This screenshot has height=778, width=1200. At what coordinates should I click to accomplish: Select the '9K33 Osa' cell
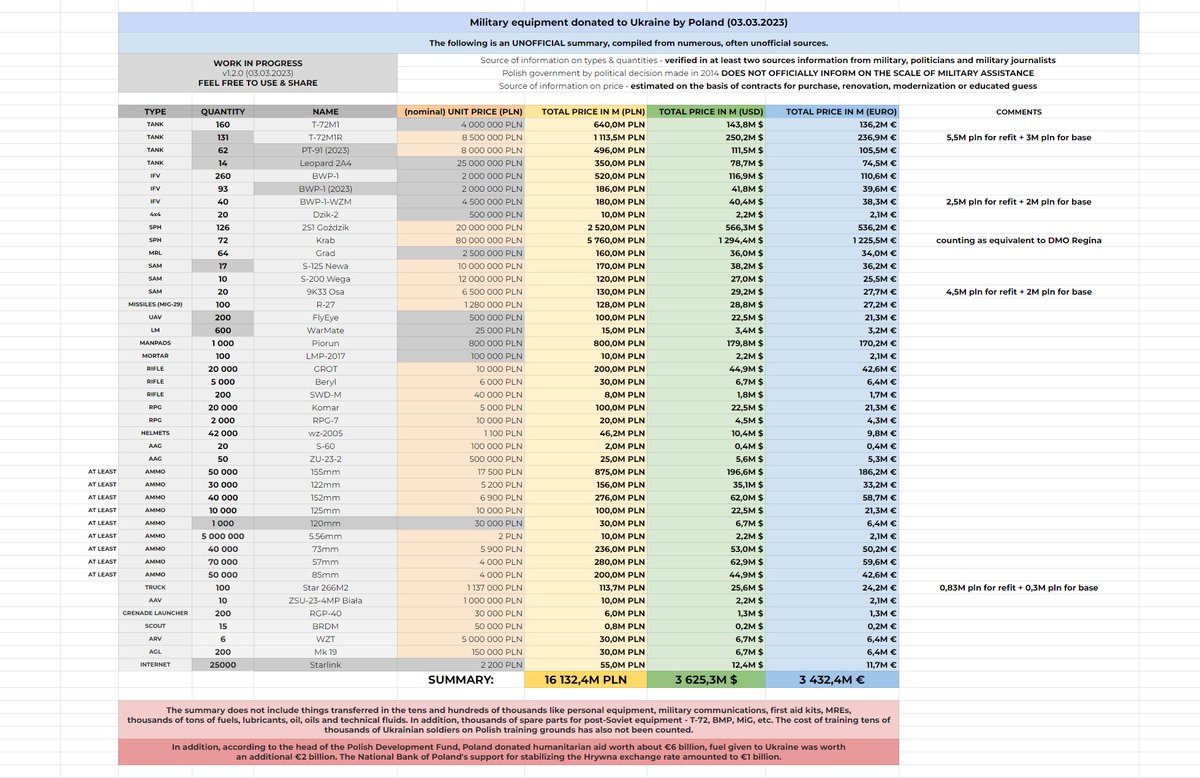pyautogui.click(x=325, y=292)
